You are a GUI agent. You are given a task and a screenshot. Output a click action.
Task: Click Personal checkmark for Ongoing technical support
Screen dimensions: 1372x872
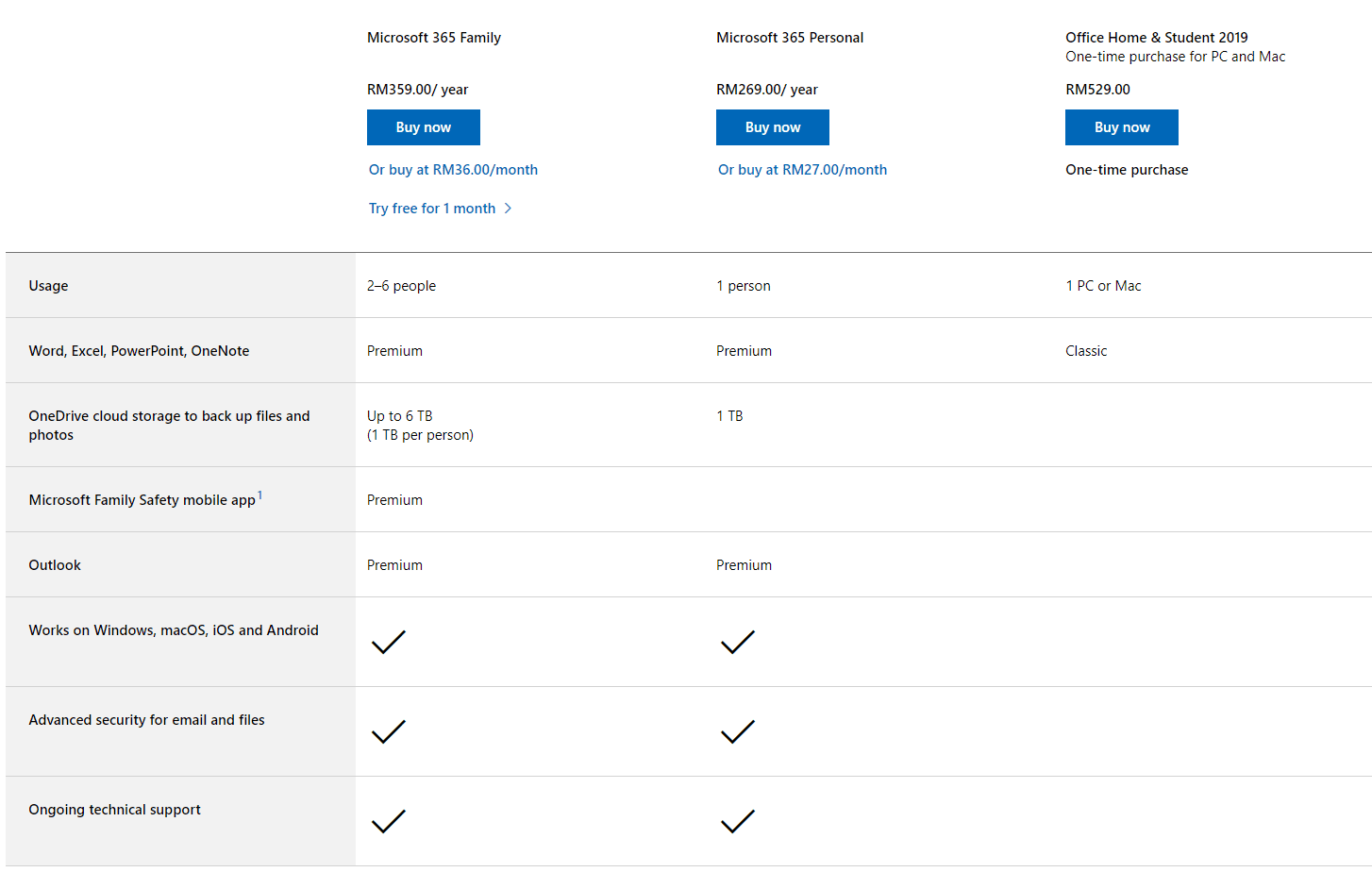point(737,821)
